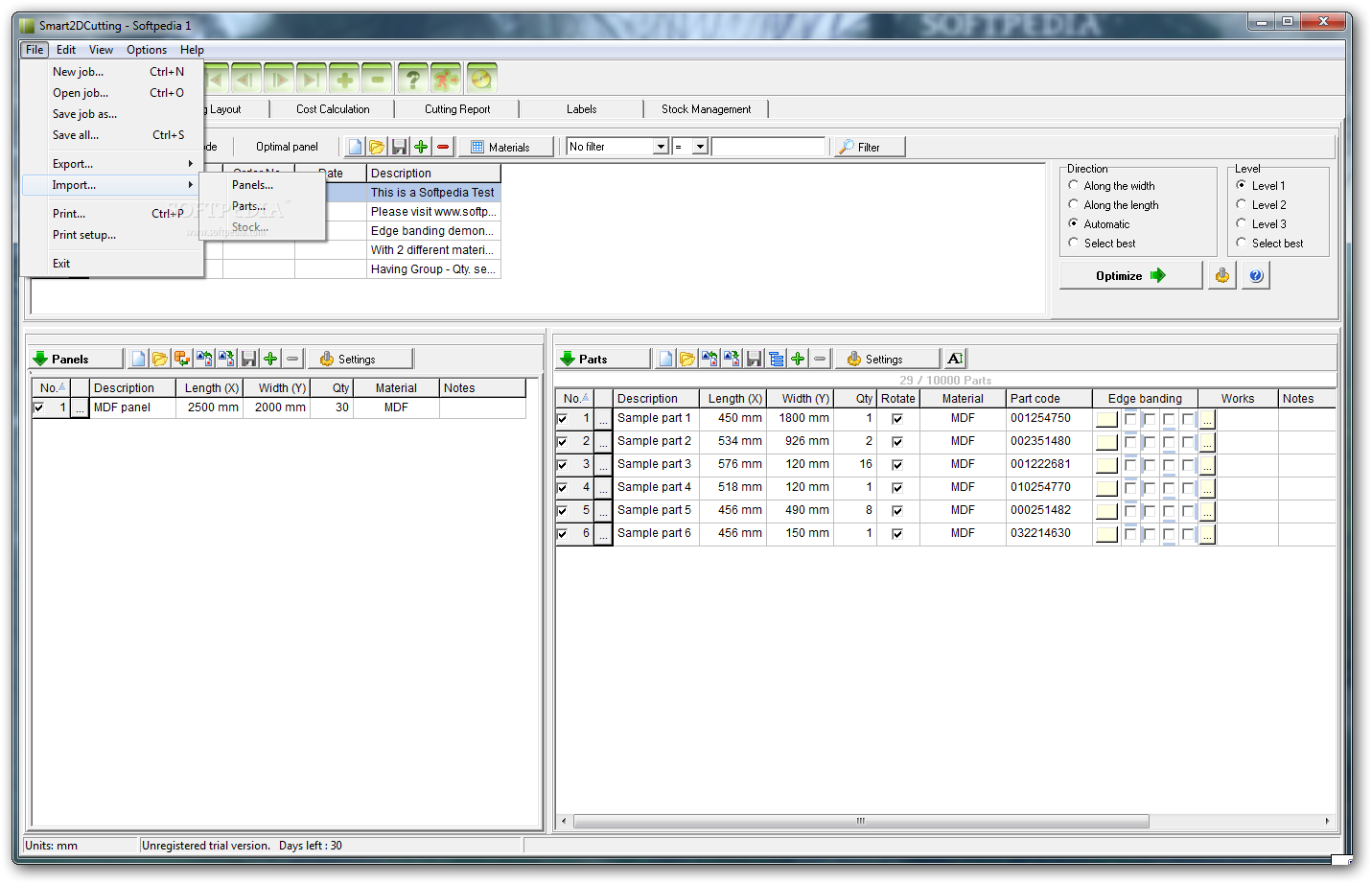Open the 'No filter' dropdown
The height and width of the screenshot is (884, 1372).
click(661, 147)
